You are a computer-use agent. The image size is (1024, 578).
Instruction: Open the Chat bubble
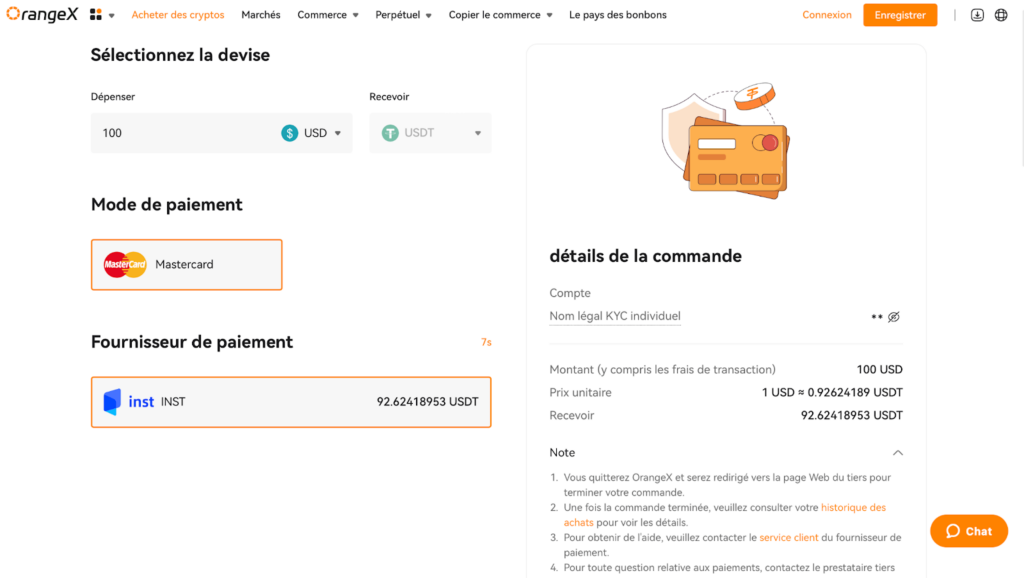pyautogui.click(x=967, y=531)
